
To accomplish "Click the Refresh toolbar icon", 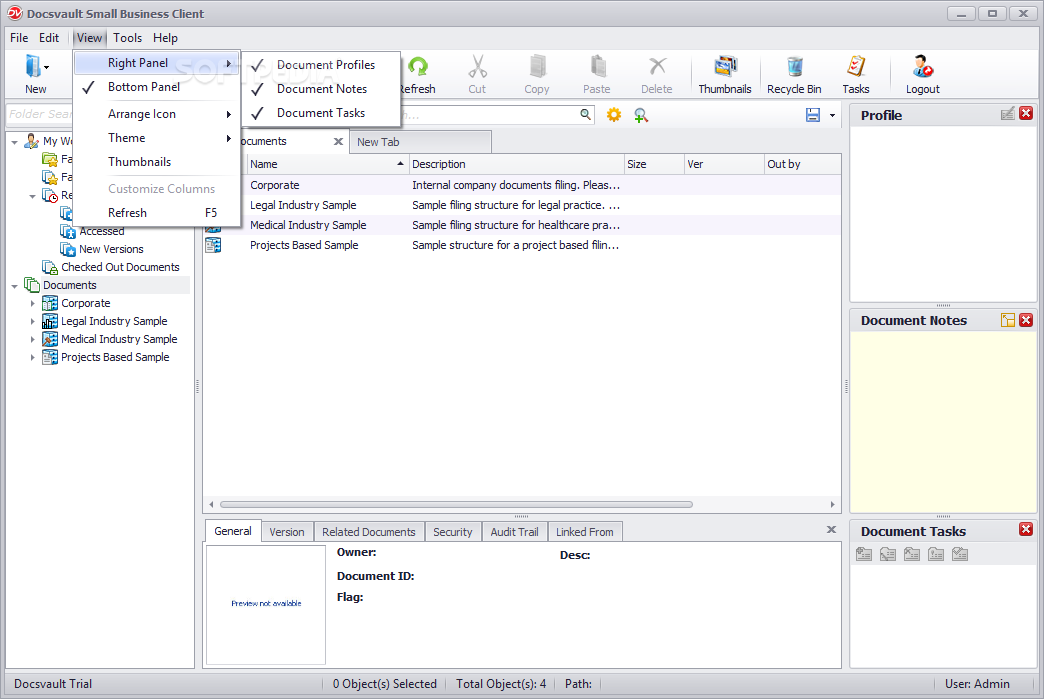I will (418, 67).
